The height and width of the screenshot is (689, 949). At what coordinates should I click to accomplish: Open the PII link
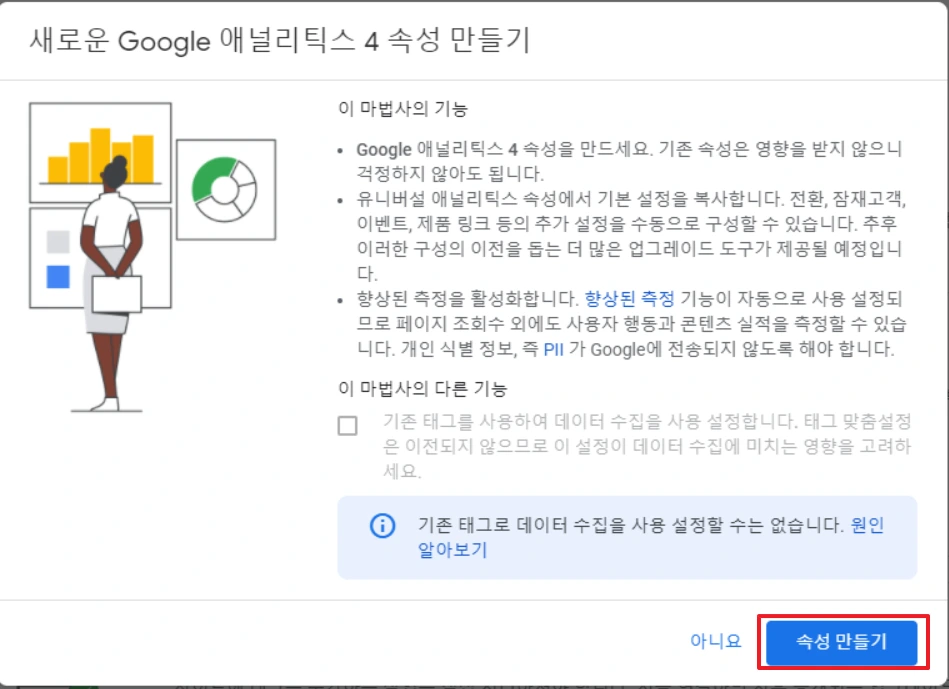pyautogui.click(x=553, y=349)
